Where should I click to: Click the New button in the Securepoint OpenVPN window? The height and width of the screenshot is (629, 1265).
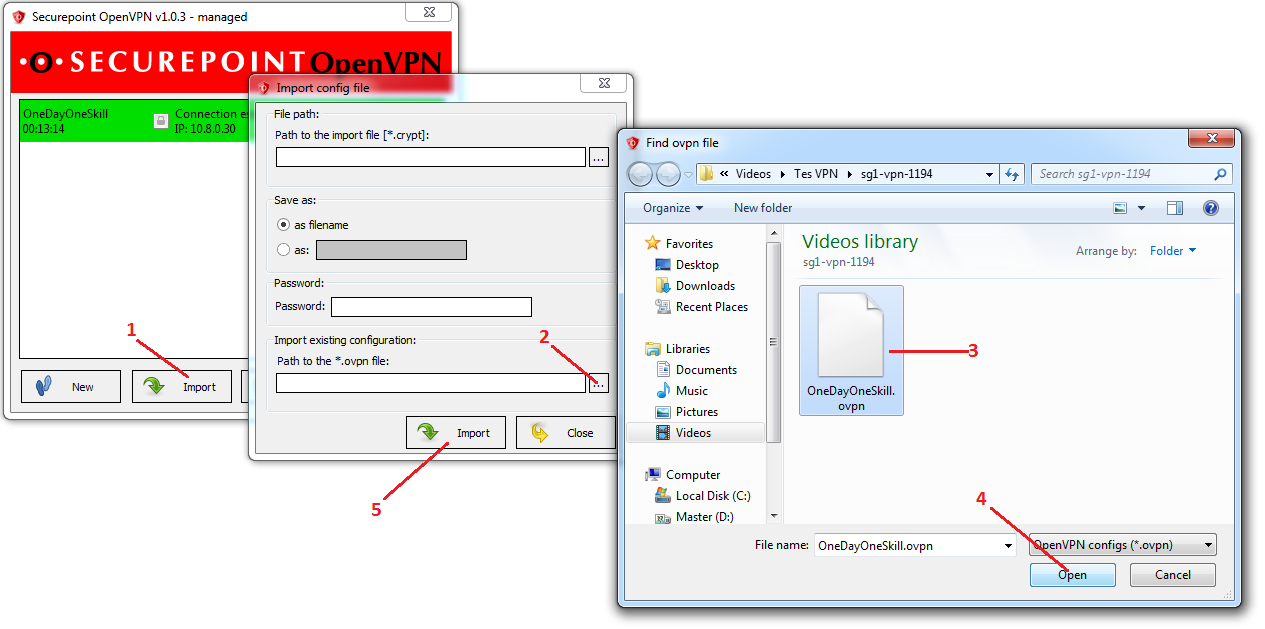(x=70, y=387)
